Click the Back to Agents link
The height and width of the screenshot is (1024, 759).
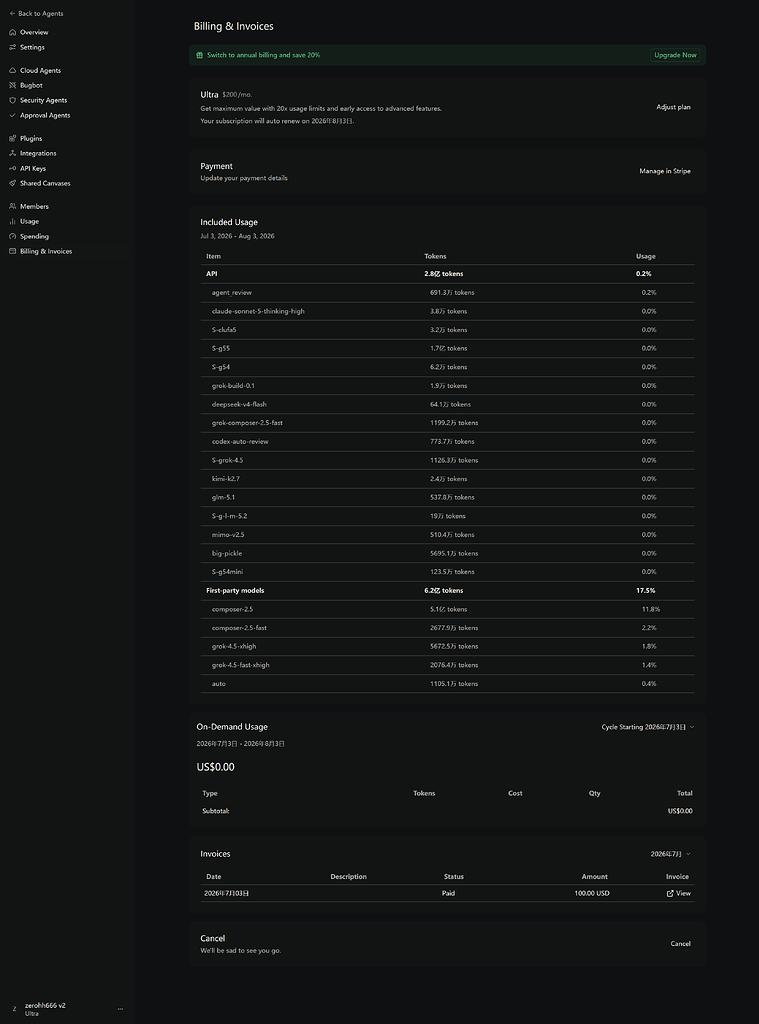click(x=37, y=14)
